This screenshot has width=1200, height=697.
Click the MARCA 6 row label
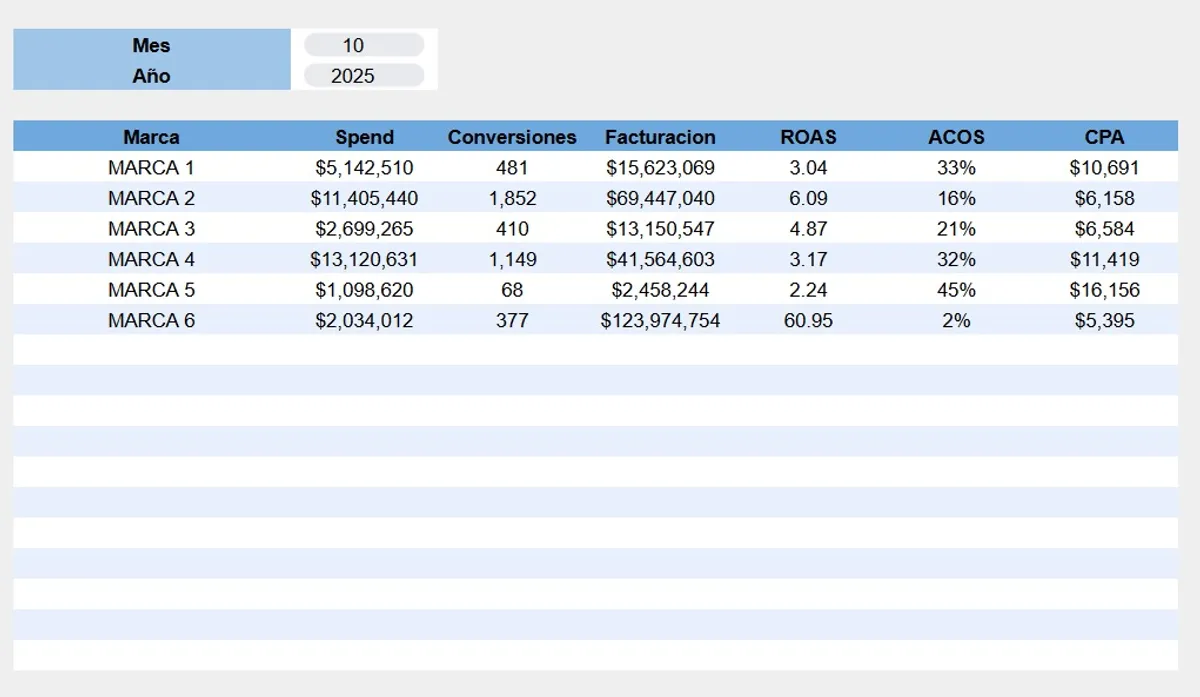click(150, 320)
